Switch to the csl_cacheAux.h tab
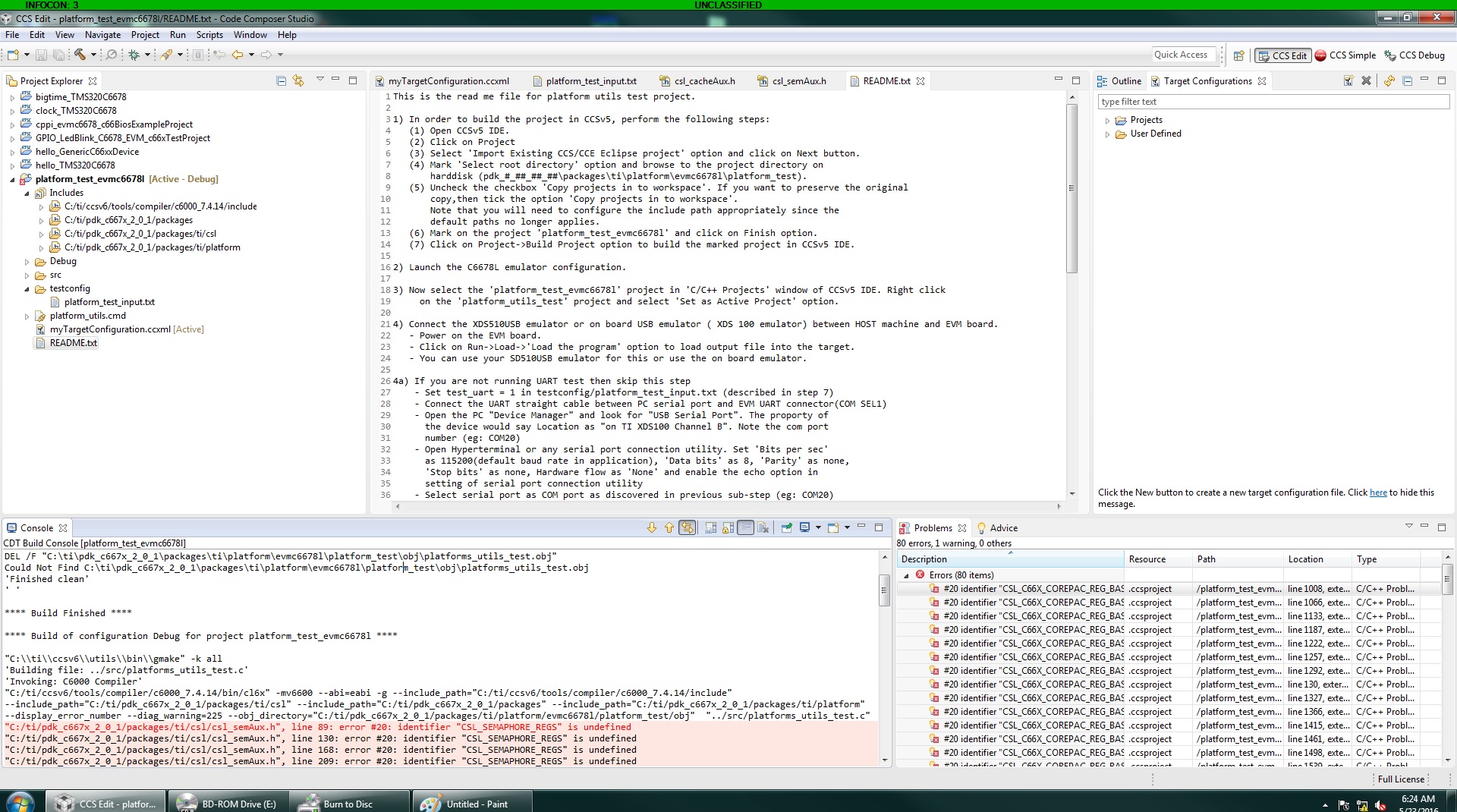 coord(704,80)
